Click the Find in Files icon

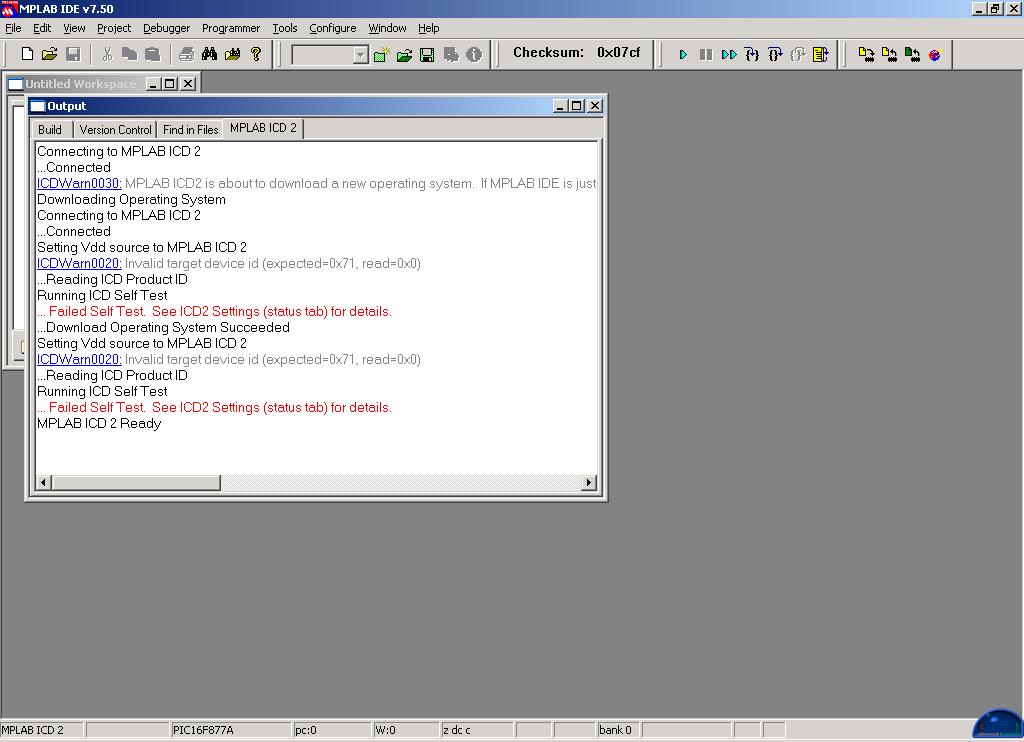pyautogui.click(x=232, y=54)
